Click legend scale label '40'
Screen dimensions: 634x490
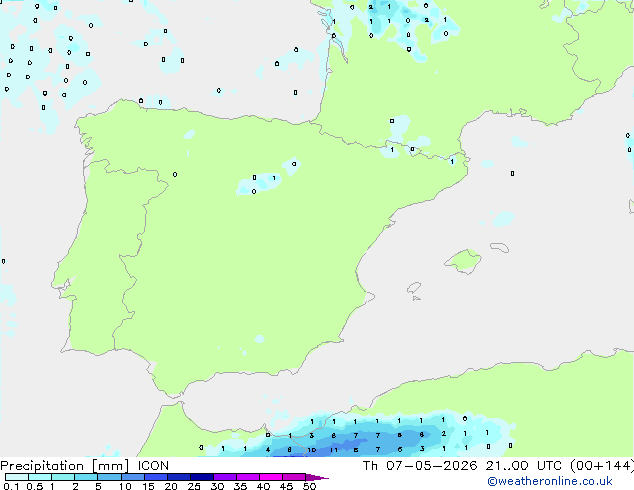point(263,486)
